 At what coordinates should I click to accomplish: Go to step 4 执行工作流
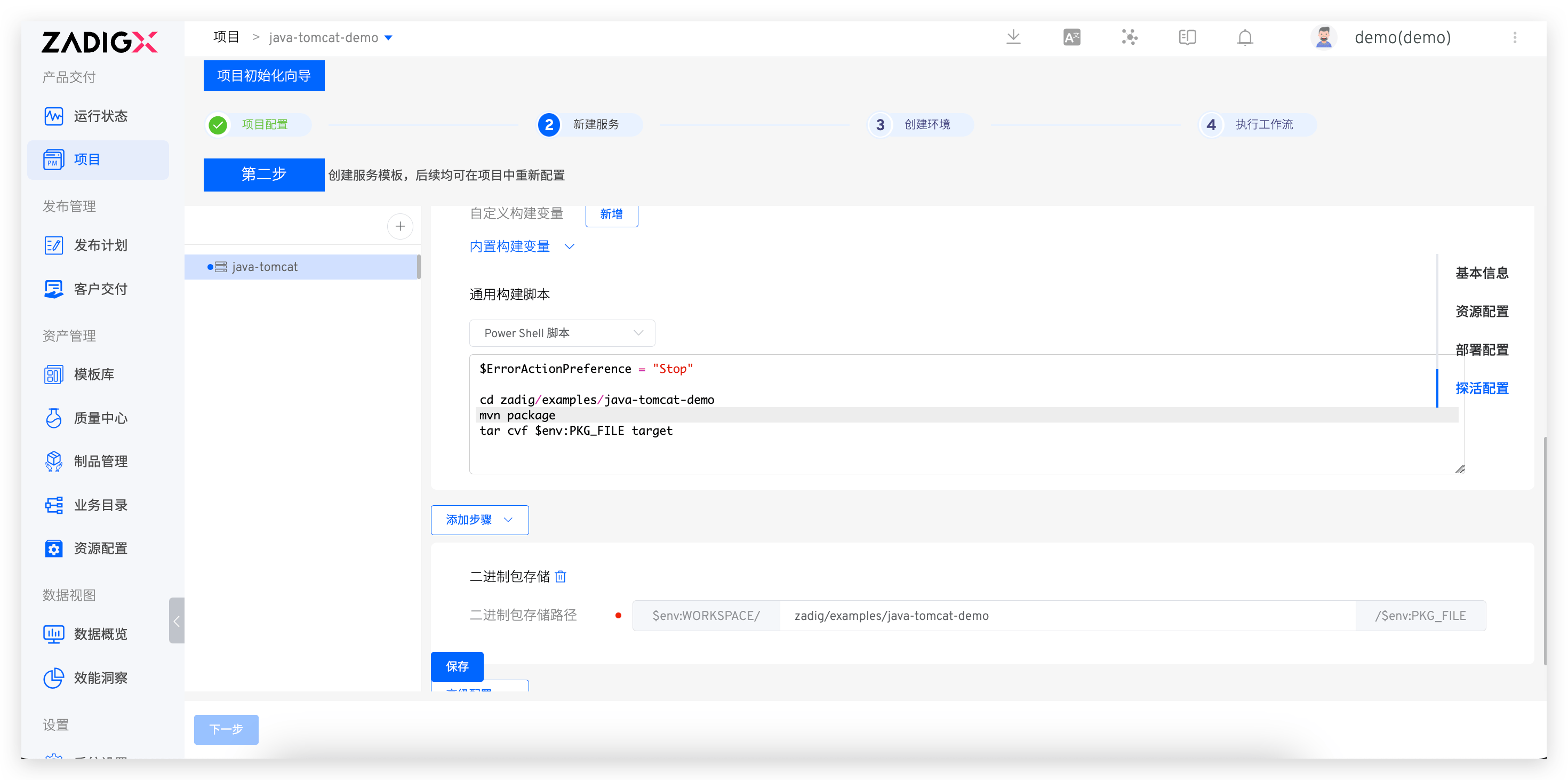tap(1258, 125)
